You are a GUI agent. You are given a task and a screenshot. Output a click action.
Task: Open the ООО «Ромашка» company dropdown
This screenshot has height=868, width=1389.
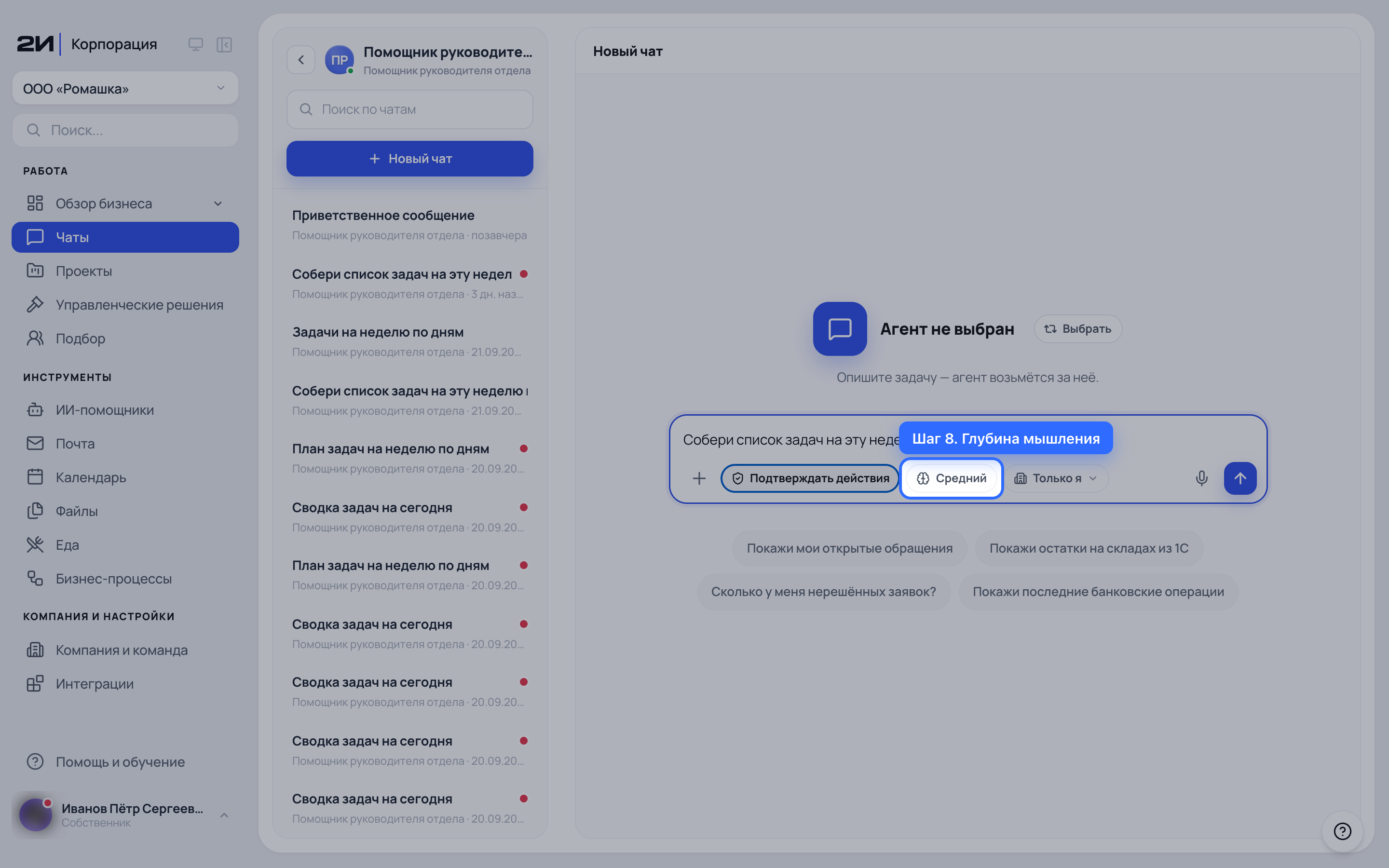[x=125, y=88]
